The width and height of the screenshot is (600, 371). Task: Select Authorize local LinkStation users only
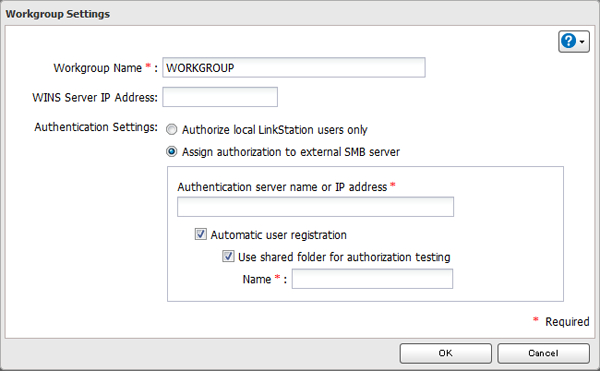click(171, 130)
